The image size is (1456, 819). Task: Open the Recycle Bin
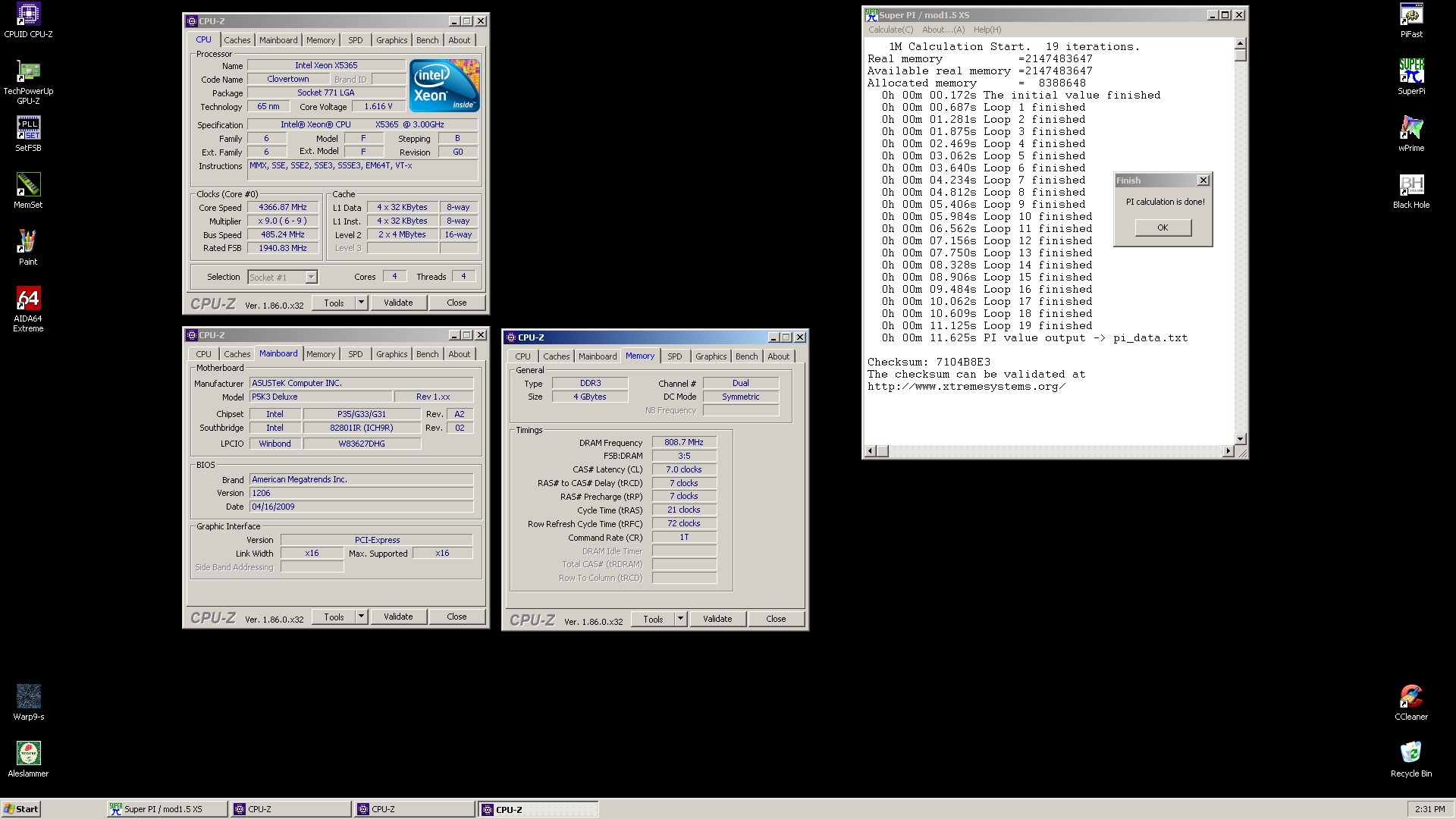pyautogui.click(x=1411, y=760)
